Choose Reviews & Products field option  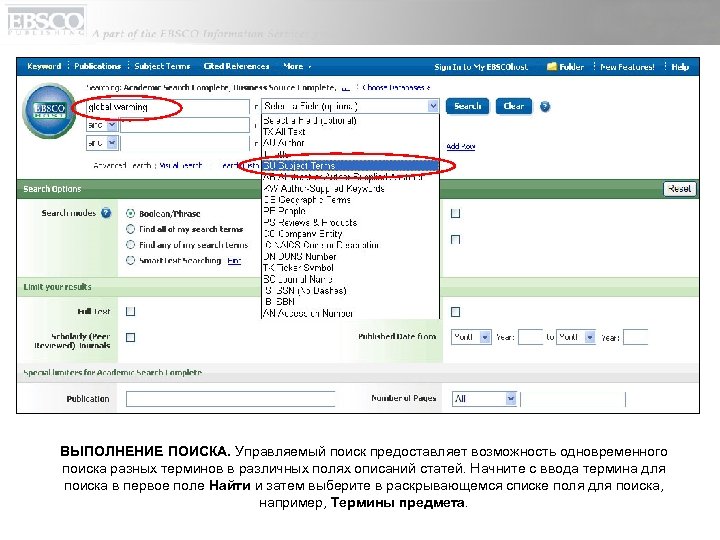350,222
